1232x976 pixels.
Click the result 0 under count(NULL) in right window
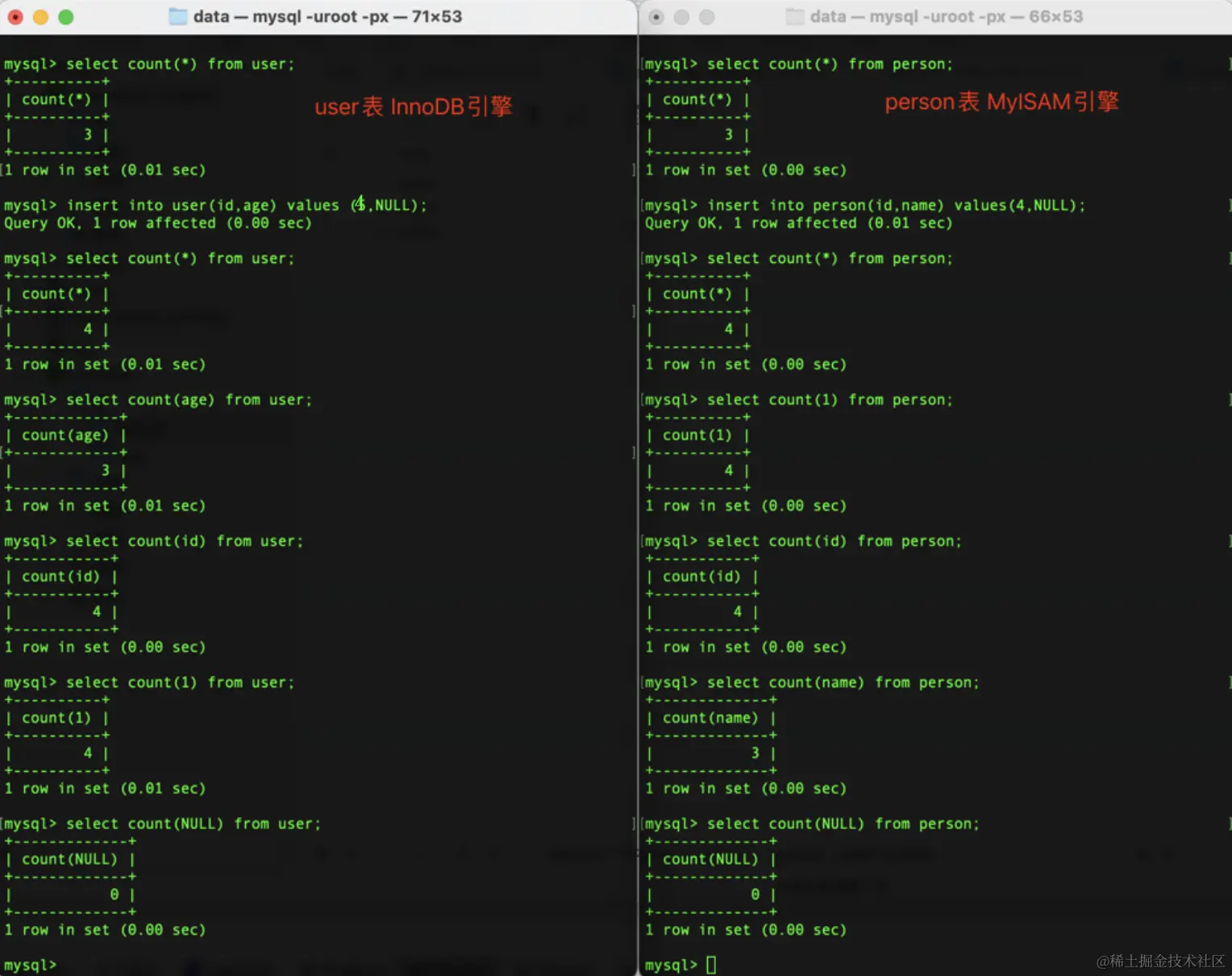(755, 895)
